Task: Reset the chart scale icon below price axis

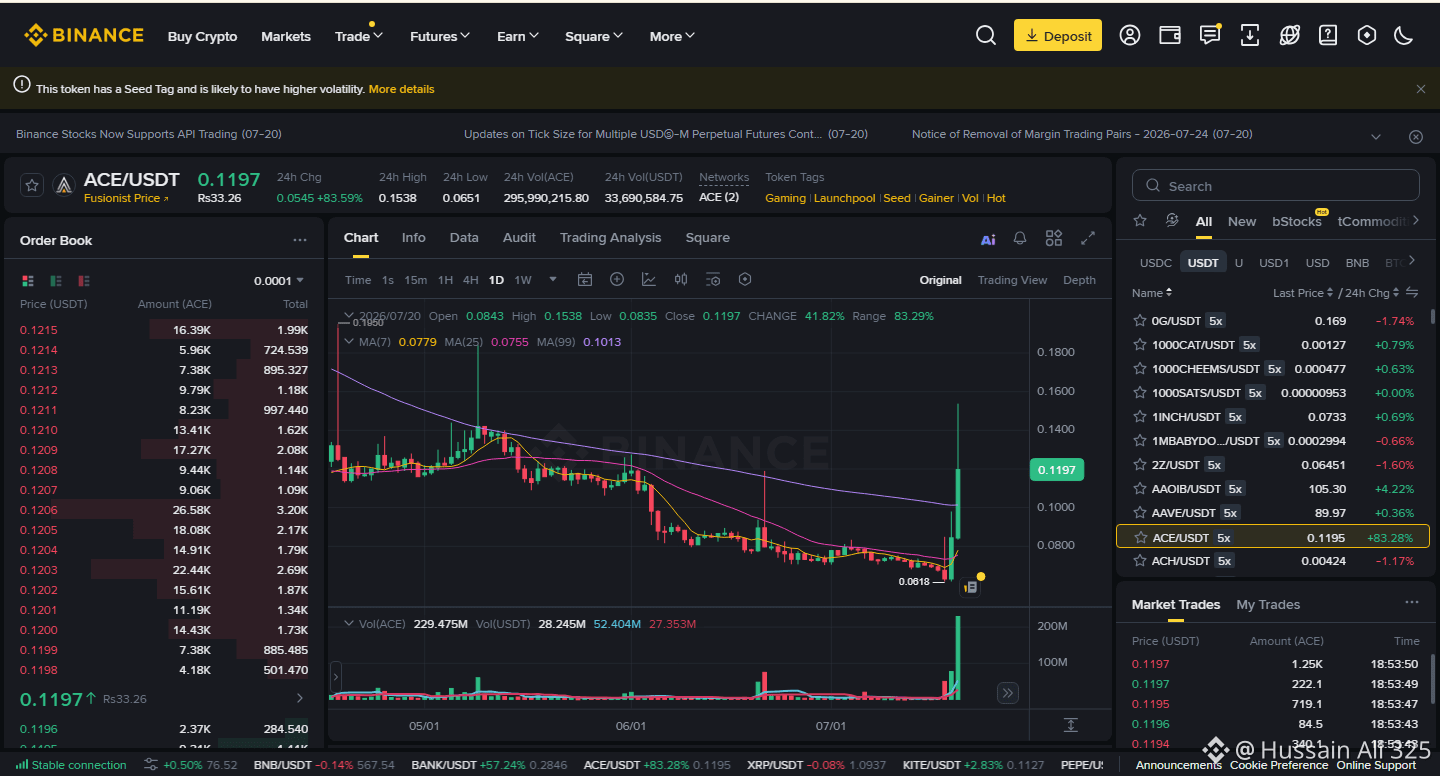Action: tap(1071, 725)
